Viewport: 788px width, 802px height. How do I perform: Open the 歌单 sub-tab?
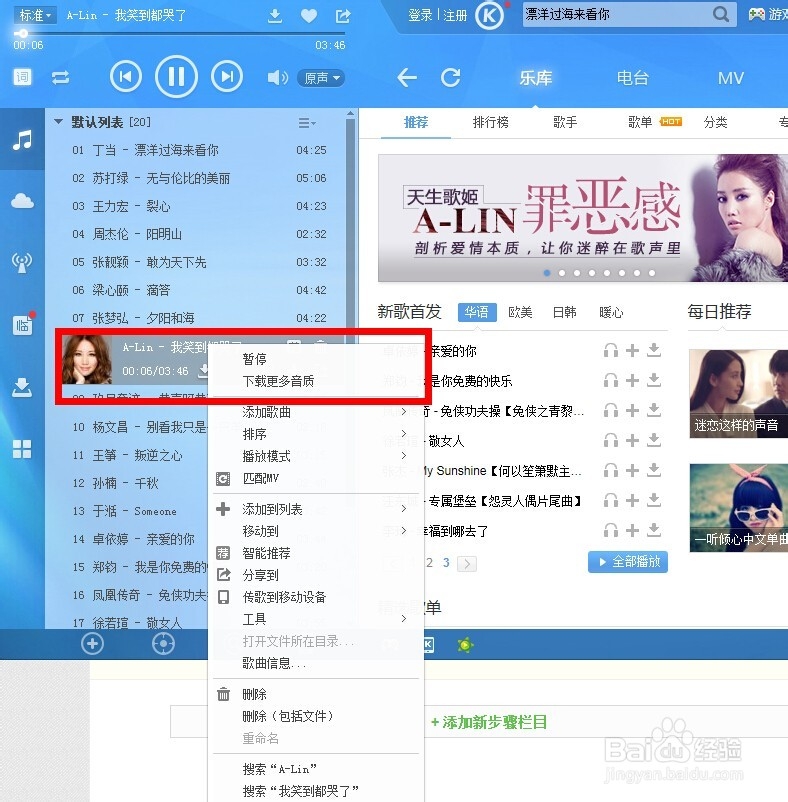tap(640, 122)
